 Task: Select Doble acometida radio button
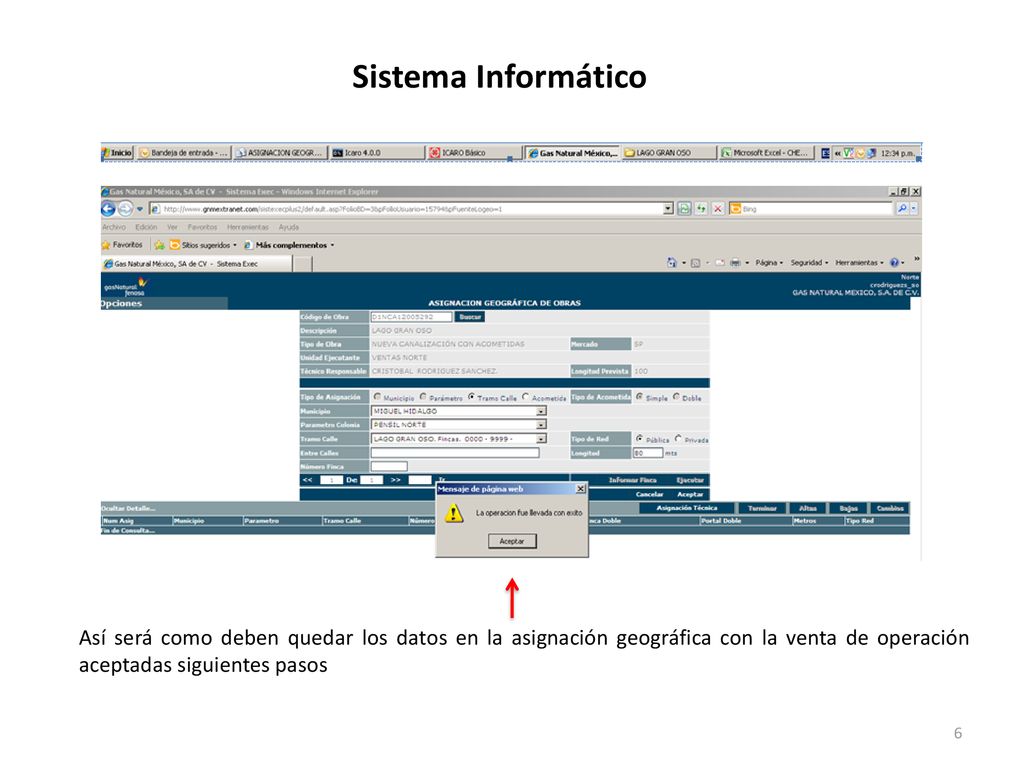(677, 397)
